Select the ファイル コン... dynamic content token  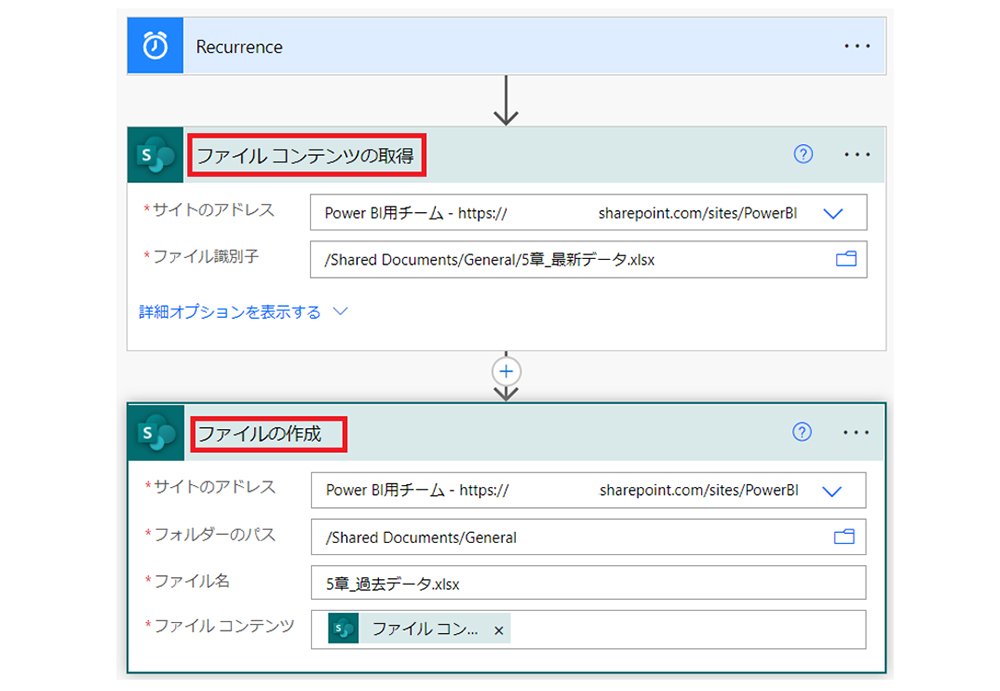coord(419,629)
